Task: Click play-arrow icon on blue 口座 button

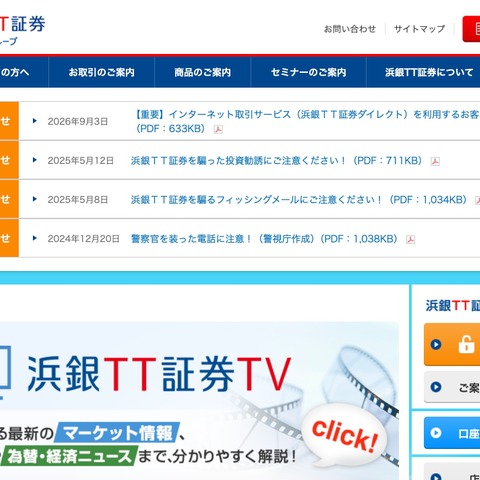Action: tap(436, 433)
